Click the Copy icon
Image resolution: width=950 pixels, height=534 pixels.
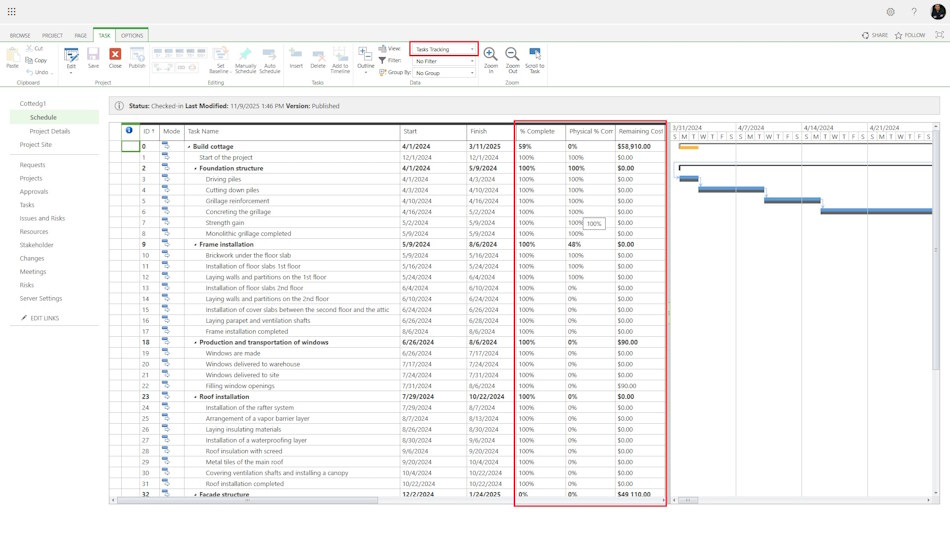(29, 60)
